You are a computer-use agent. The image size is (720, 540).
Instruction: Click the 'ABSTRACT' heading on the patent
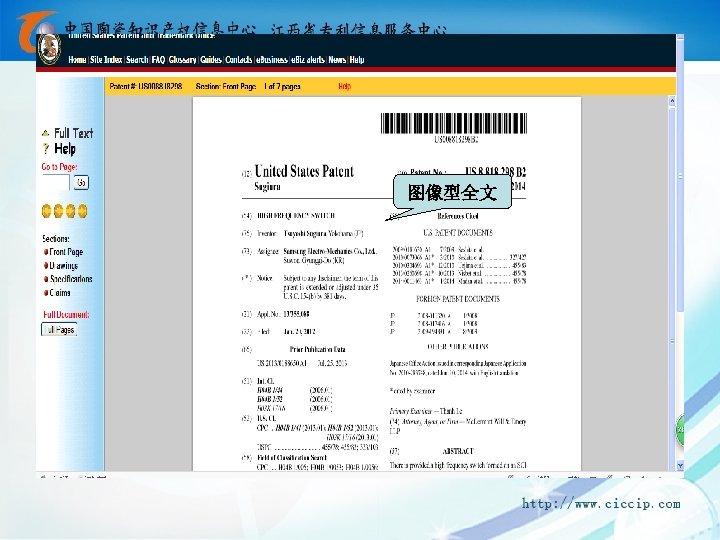click(x=458, y=451)
